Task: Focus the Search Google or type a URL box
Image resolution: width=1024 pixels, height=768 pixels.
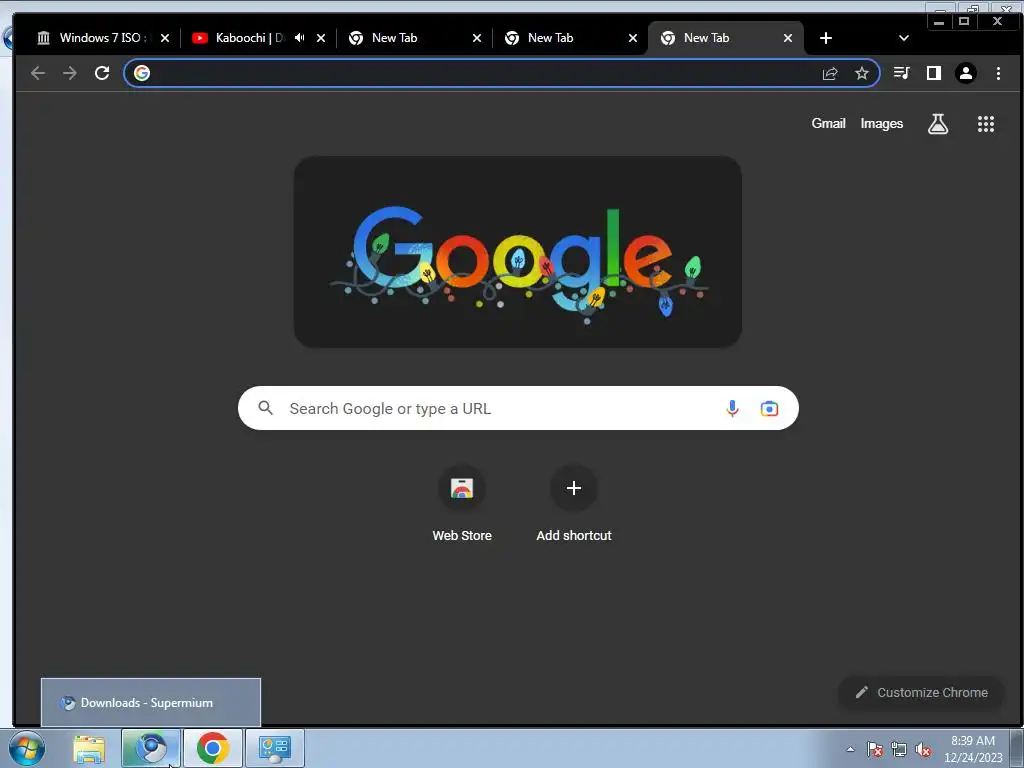Action: coord(518,408)
